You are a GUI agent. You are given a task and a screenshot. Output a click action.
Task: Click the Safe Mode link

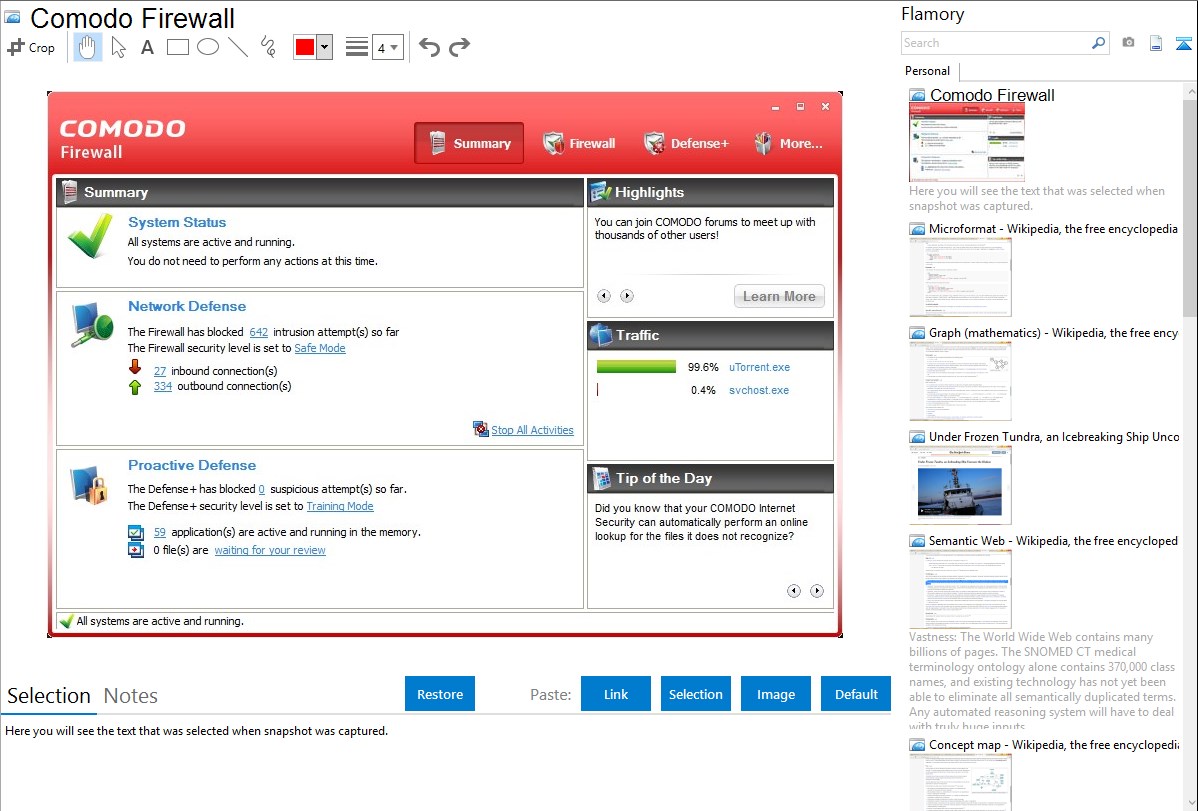click(x=320, y=348)
